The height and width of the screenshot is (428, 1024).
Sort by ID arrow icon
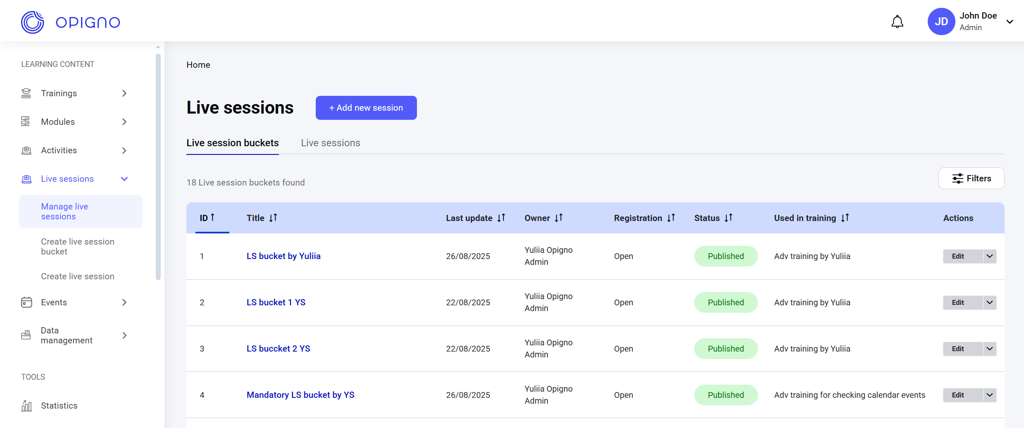click(214, 218)
